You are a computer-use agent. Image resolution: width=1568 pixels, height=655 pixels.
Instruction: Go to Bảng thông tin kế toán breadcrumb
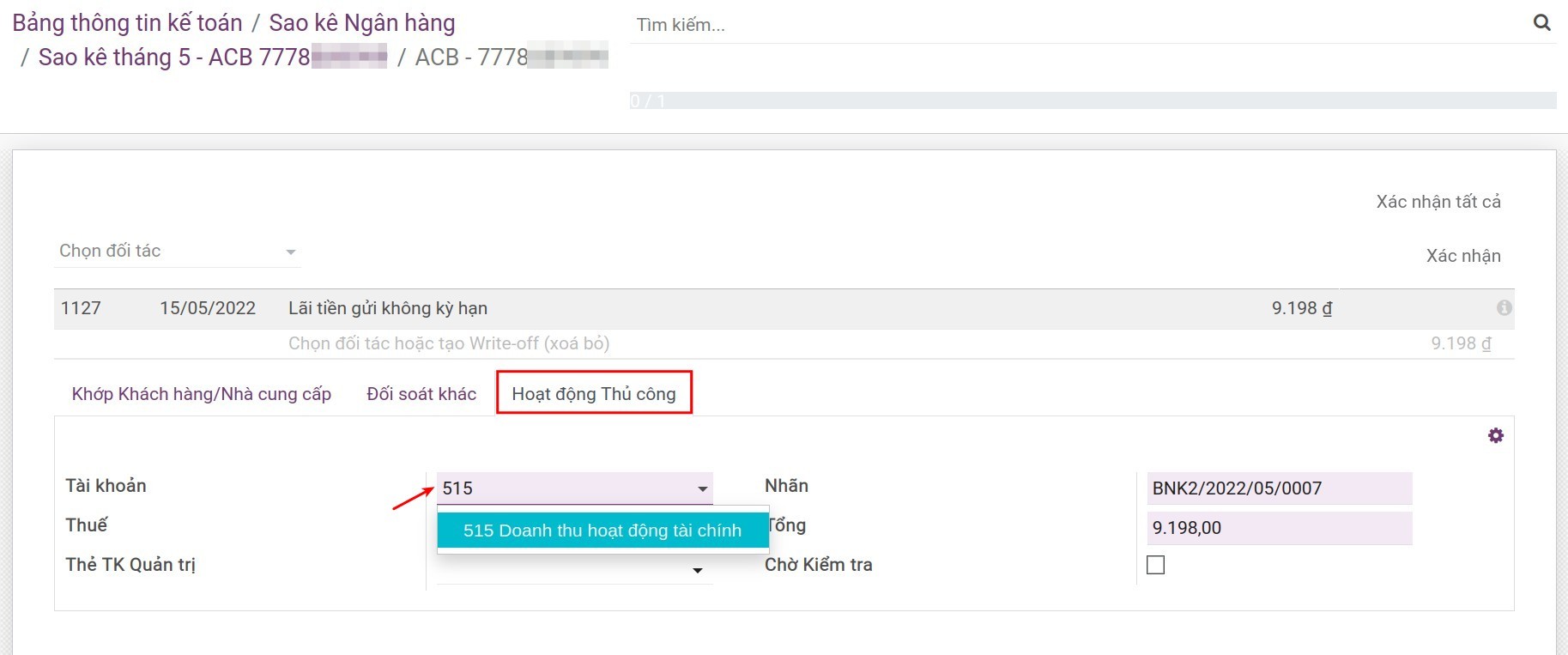coord(127,23)
